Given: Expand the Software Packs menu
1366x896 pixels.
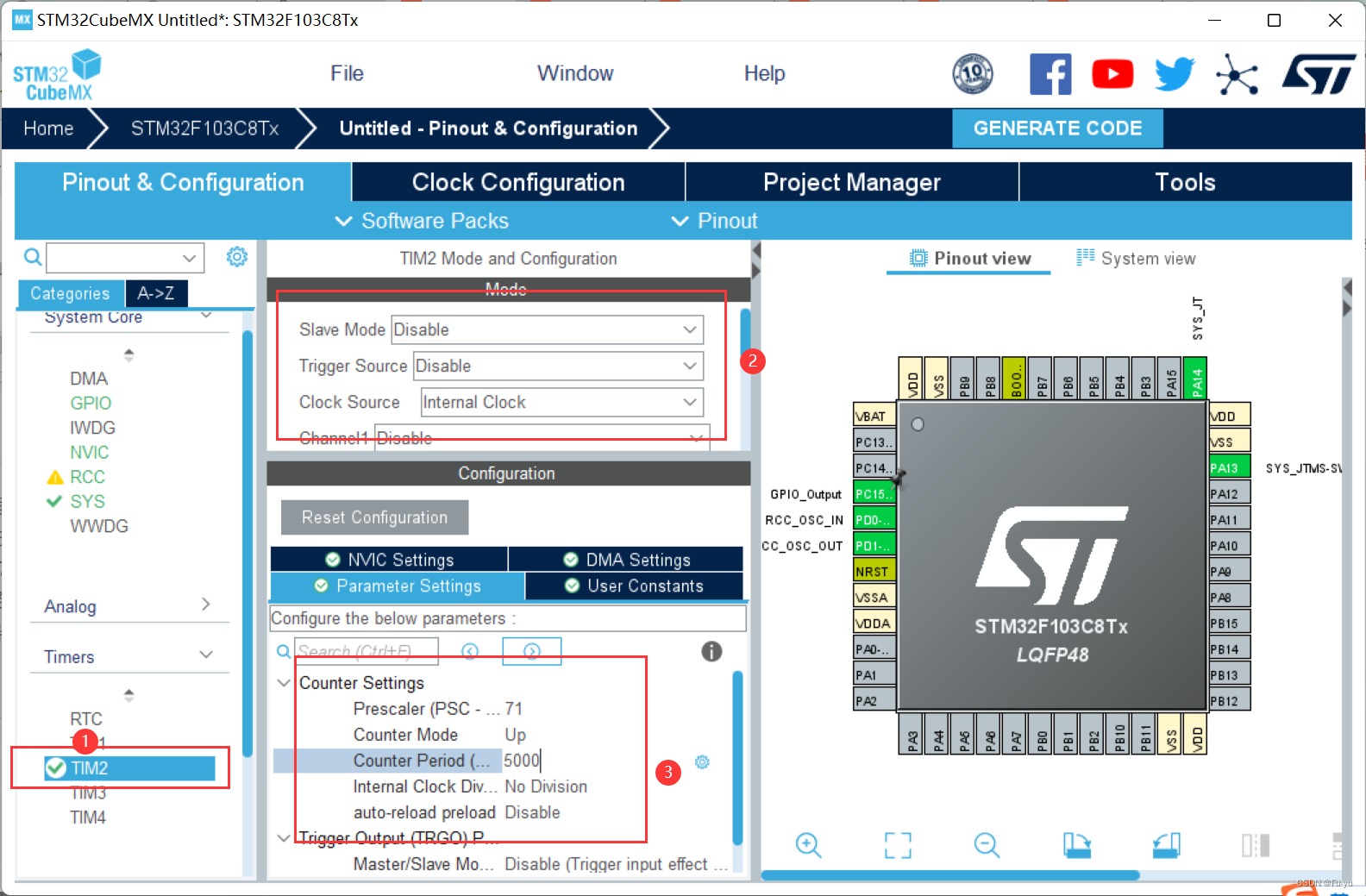Looking at the screenshot, I should 422,221.
